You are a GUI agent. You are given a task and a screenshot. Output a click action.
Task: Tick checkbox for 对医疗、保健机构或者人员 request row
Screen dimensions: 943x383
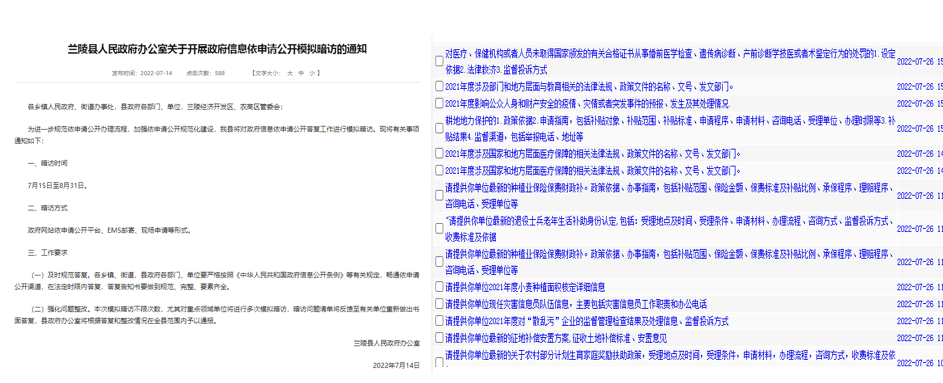(x=439, y=61)
